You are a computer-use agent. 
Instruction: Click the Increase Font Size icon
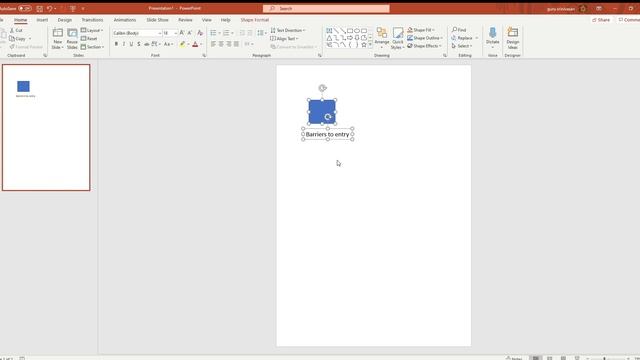tap(182, 33)
